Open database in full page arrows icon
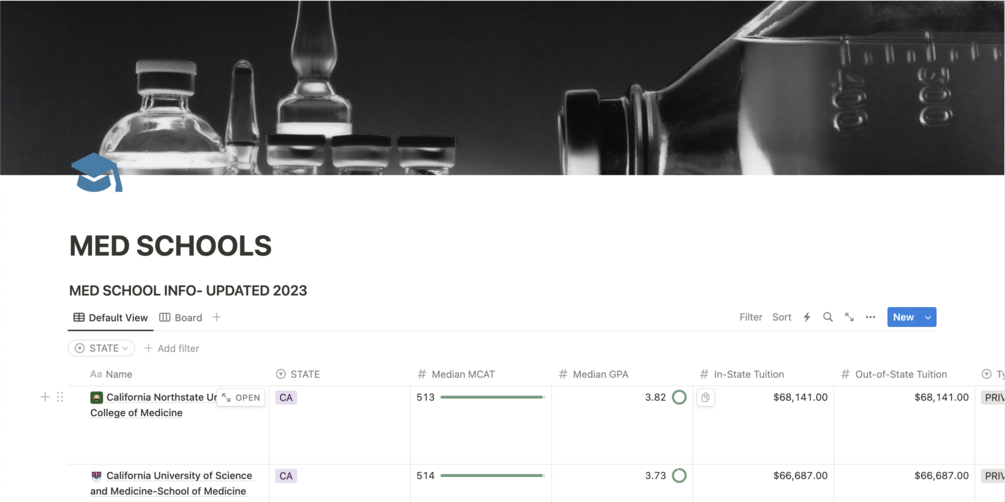 pyautogui.click(x=849, y=317)
